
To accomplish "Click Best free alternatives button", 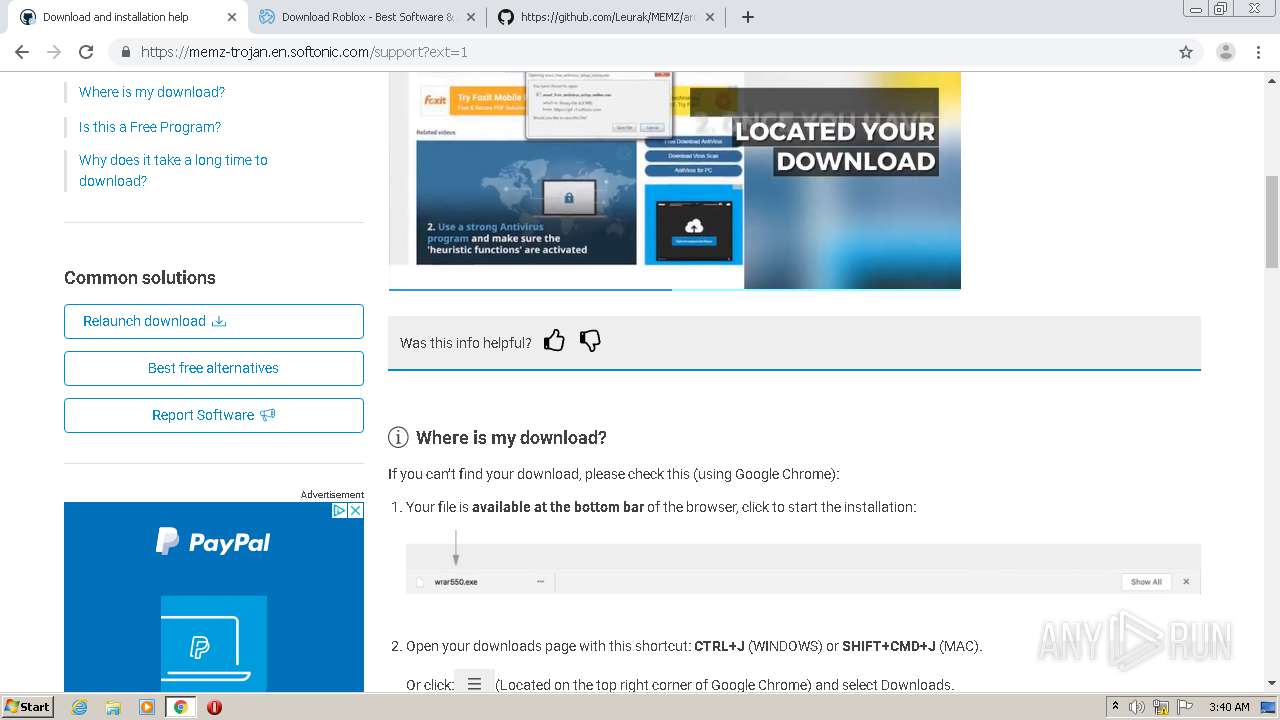I will [x=214, y=368].
